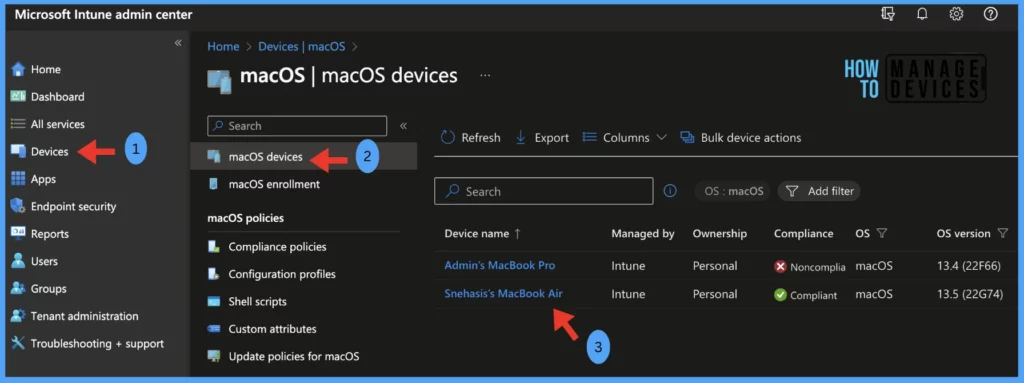Open the portal feedback icon in header
The width and height of the screenshot is (1024, 383).
point(888,14)
